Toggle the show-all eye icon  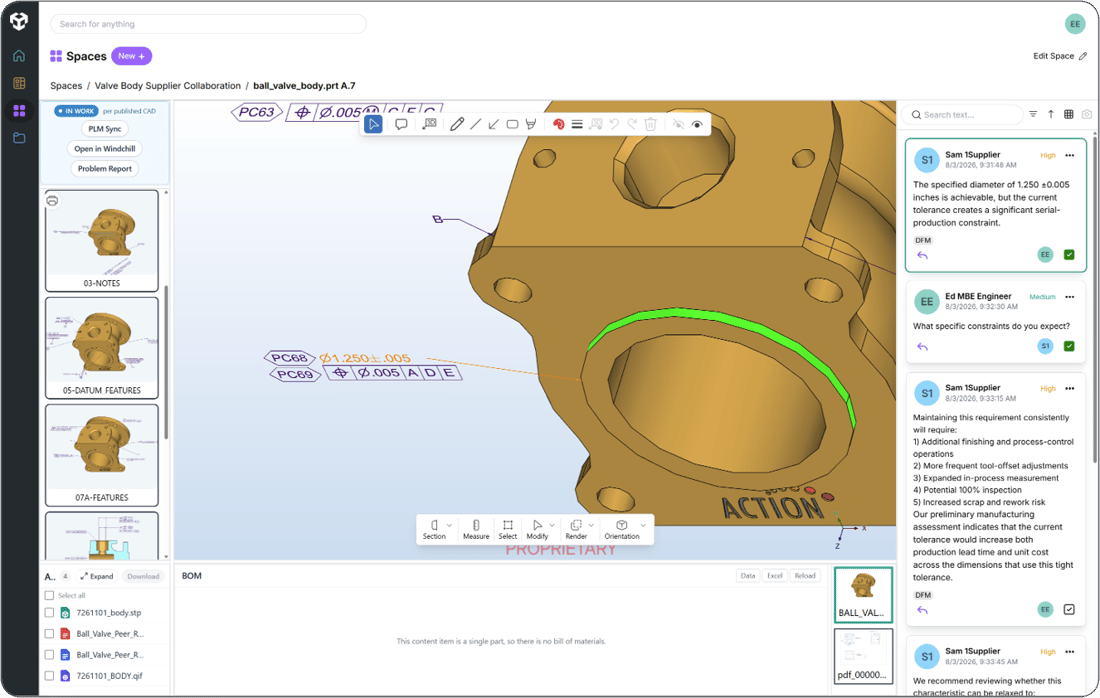tap(697, 124)
